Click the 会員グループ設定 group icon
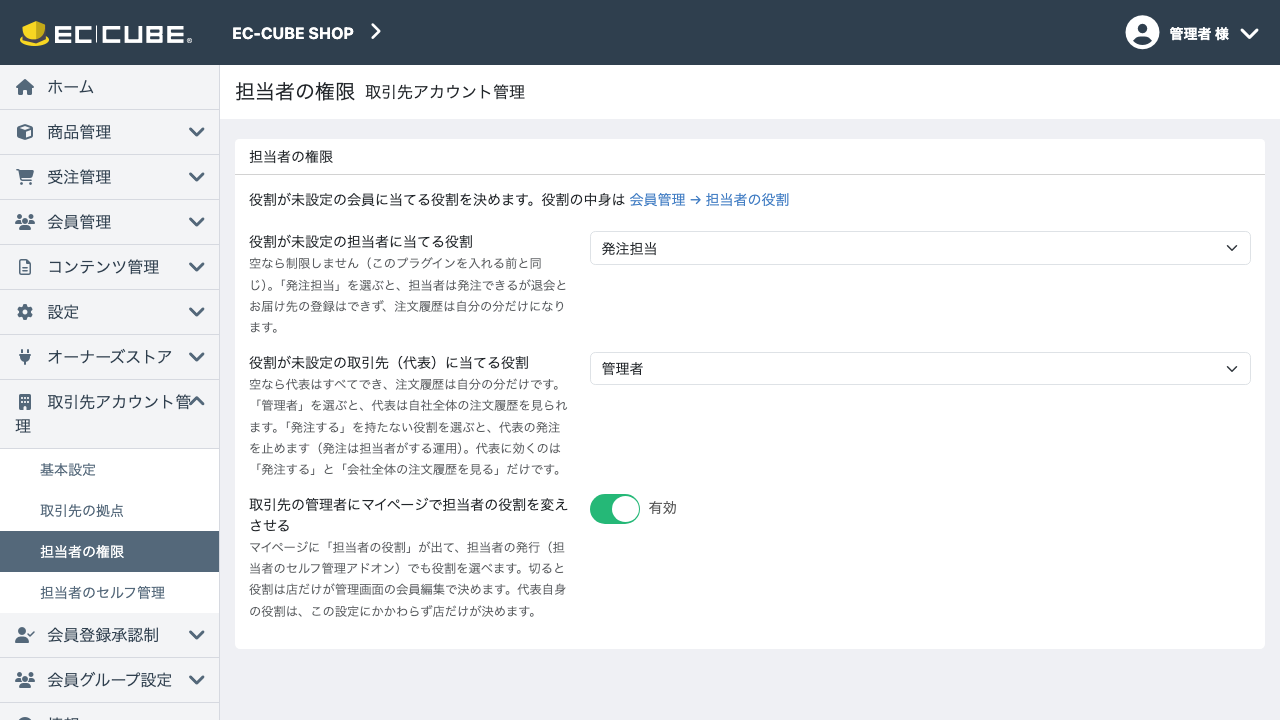The height and width of the screenshot is (720, 1280). click(x=25, y=680)
